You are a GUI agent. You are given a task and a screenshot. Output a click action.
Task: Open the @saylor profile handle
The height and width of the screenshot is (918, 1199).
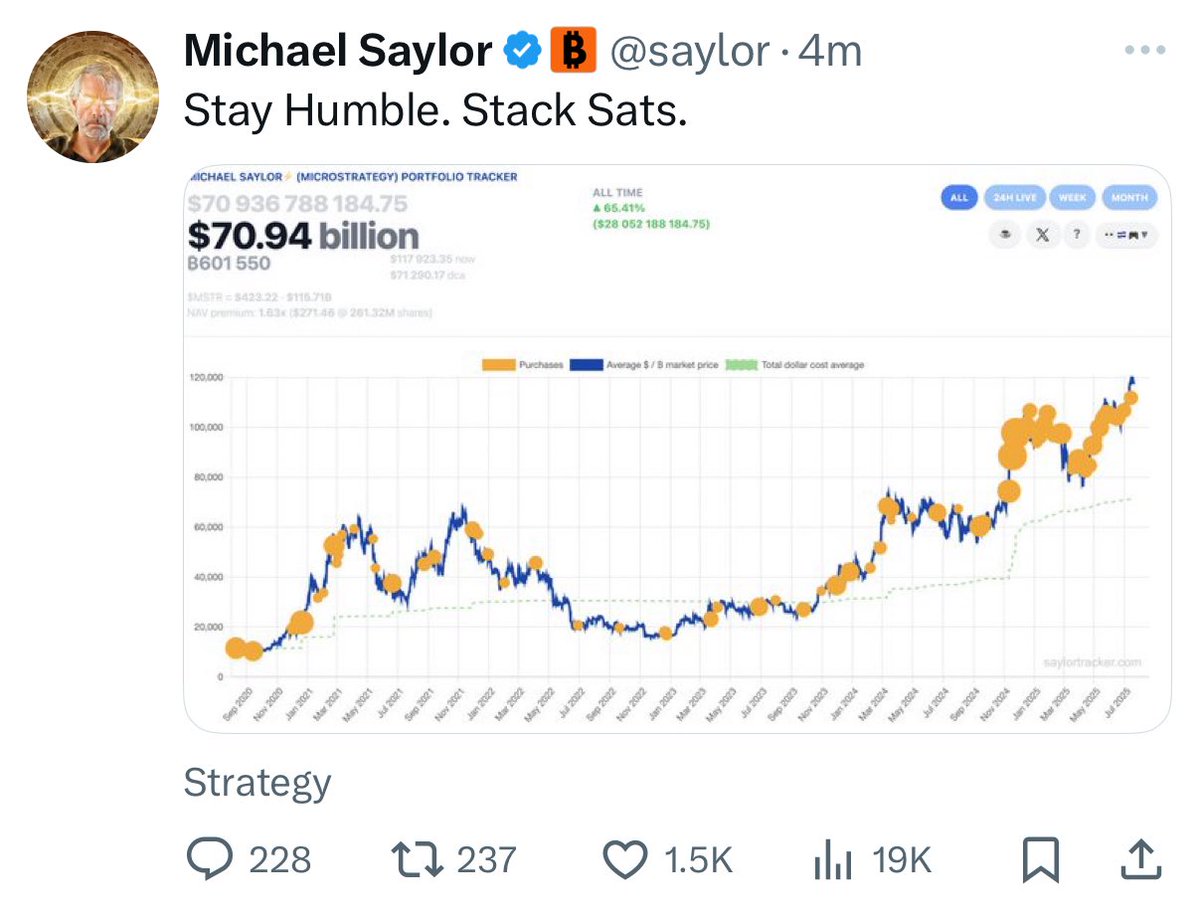[x=690, y=52]
